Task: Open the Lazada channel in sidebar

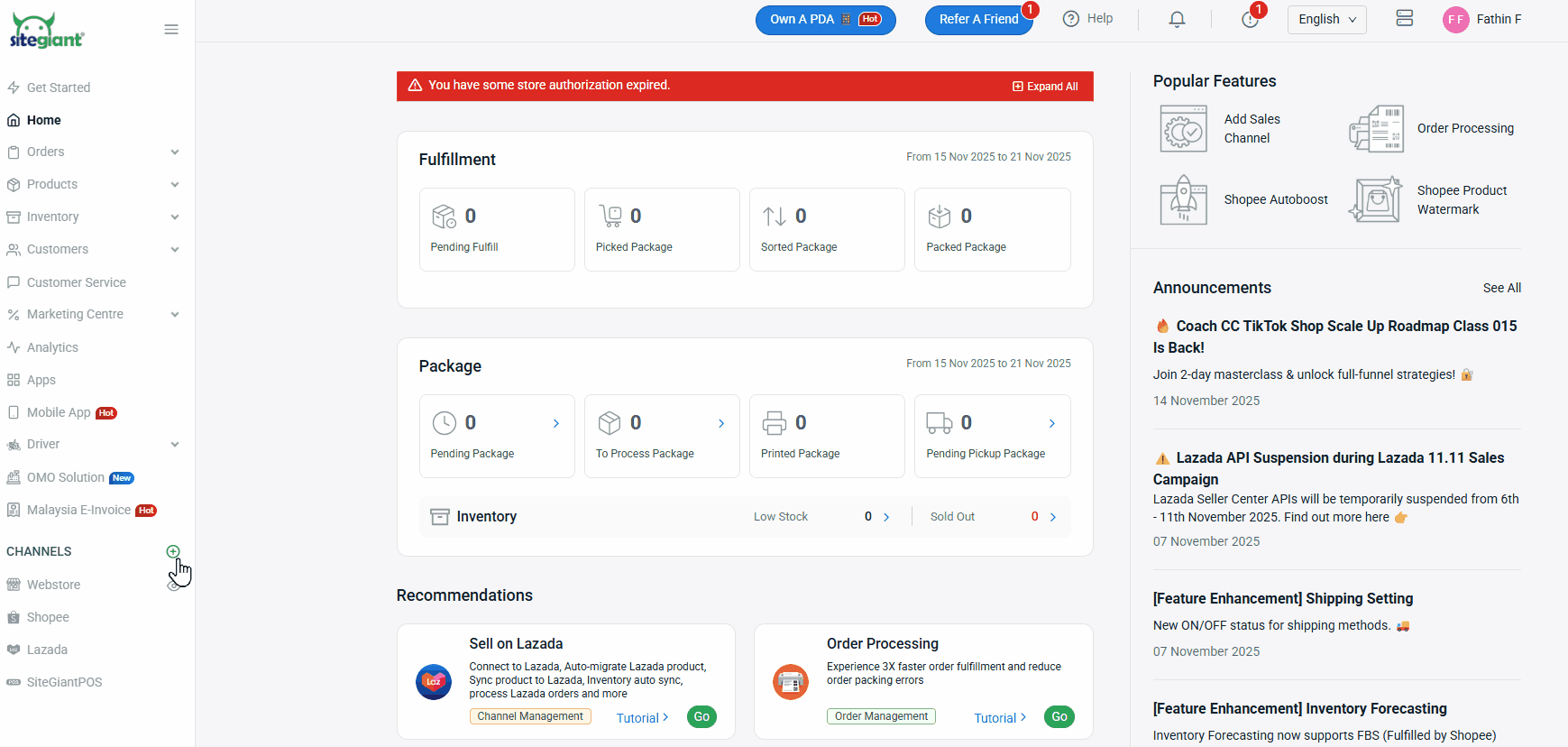Action: click(47, 650)
